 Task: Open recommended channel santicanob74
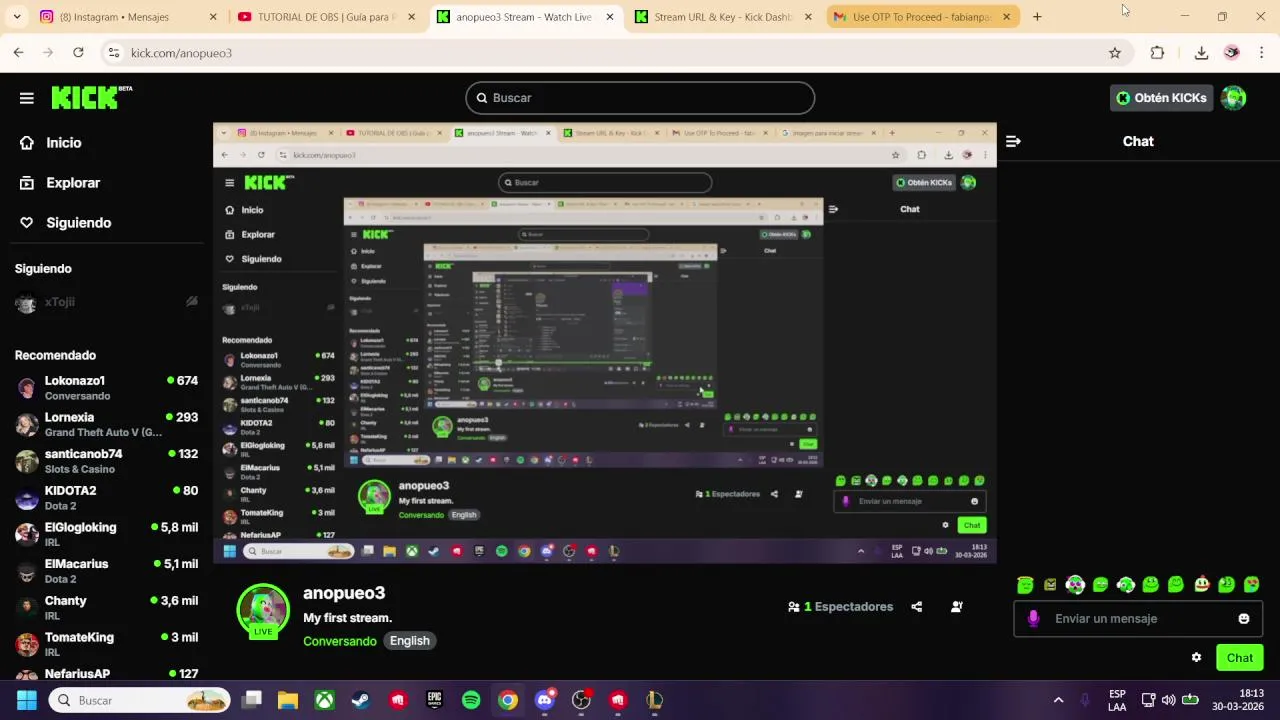106,461
